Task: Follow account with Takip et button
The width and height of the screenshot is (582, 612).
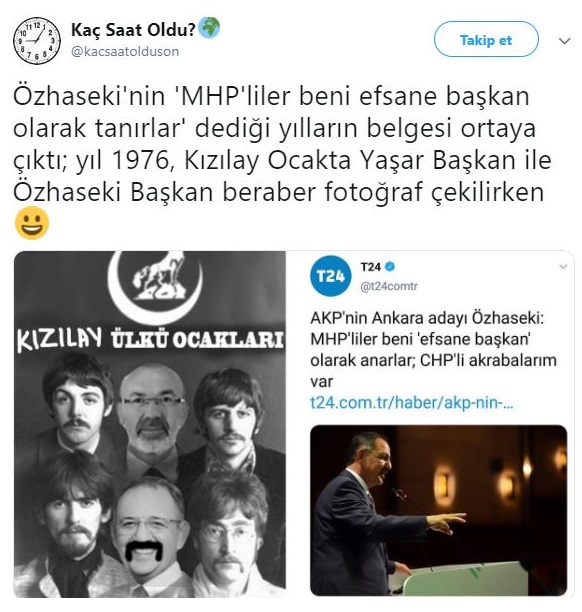Action: (486, 39)
